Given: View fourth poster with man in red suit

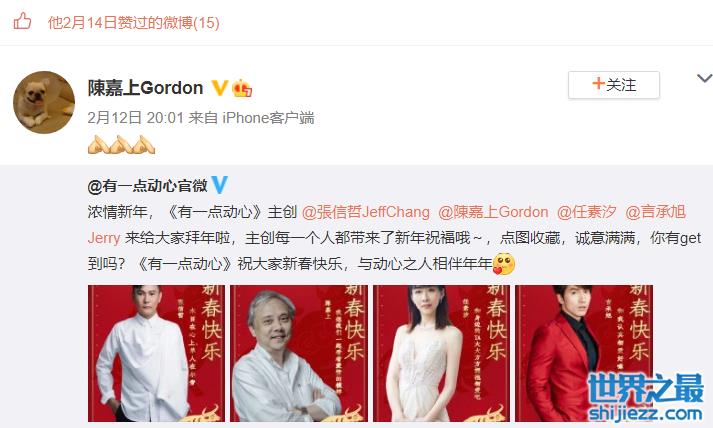Looking at the screenshot, I should 584,353.
